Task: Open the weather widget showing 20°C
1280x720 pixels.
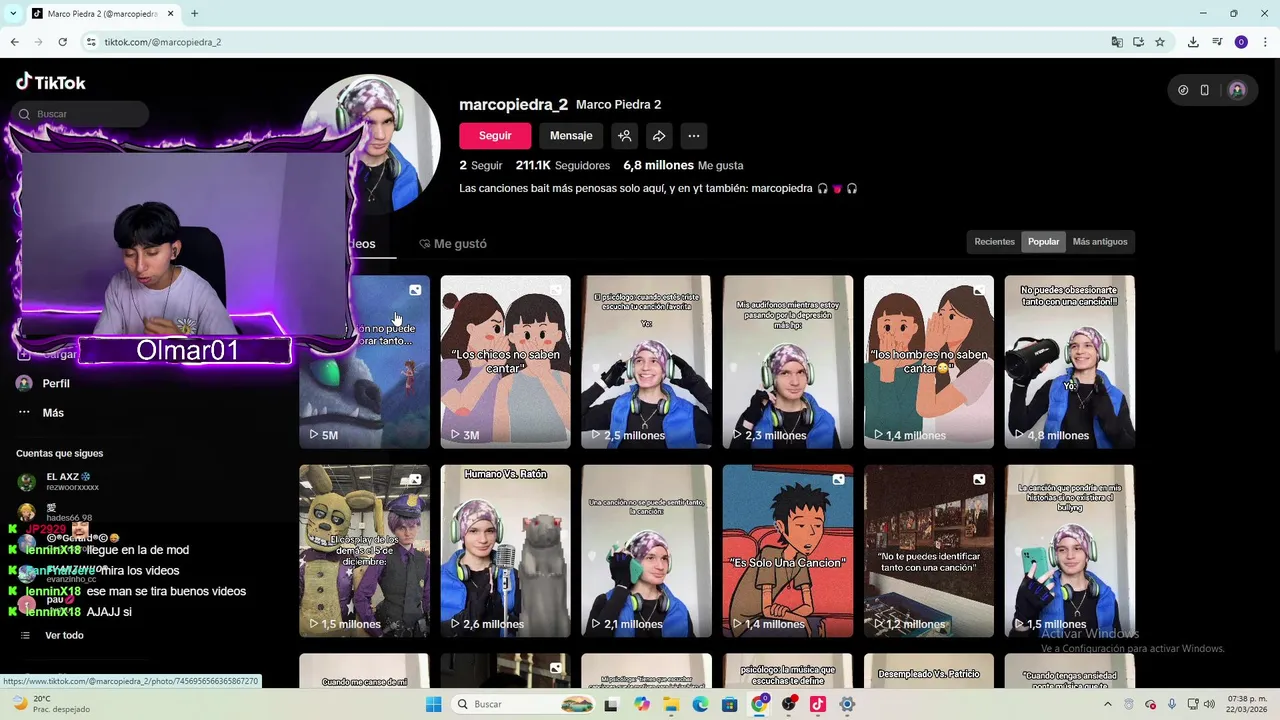Action: click(50, 704)
